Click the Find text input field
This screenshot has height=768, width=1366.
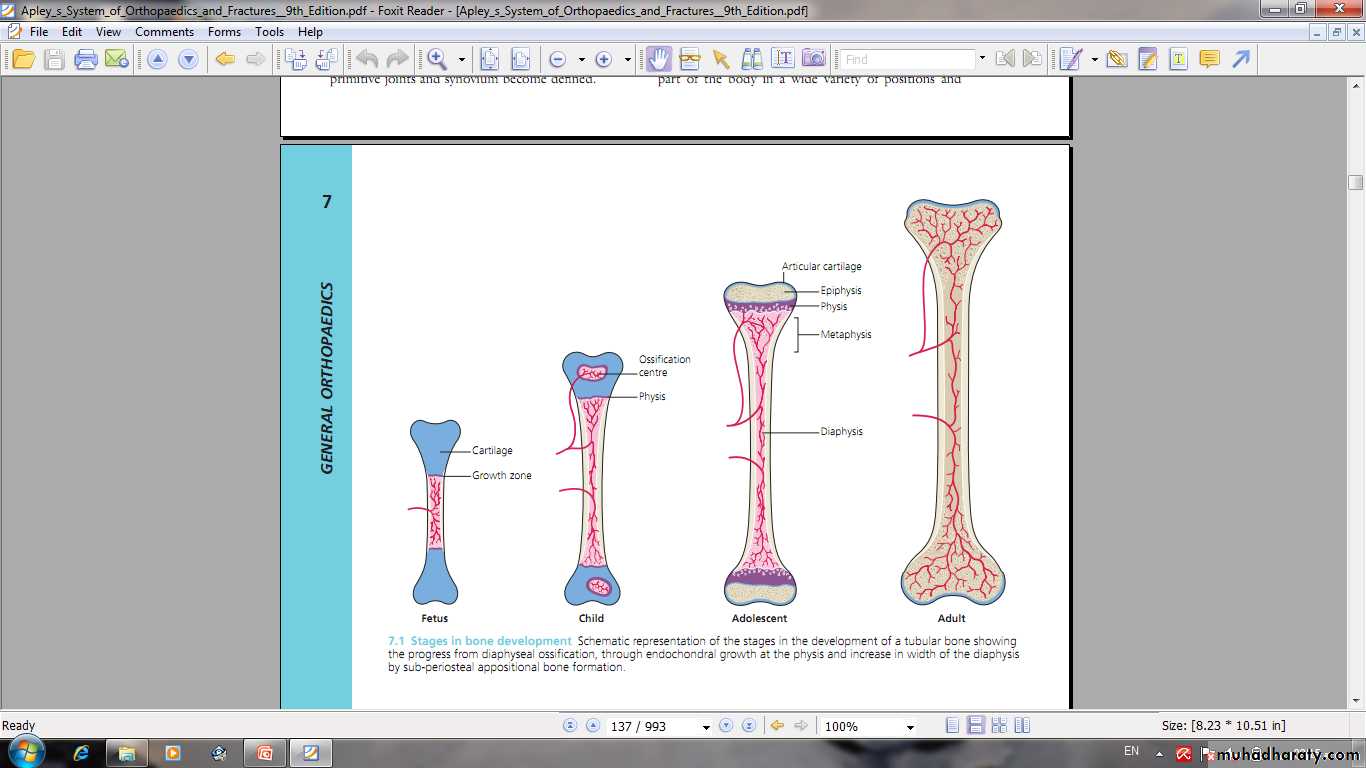point(906,59)
